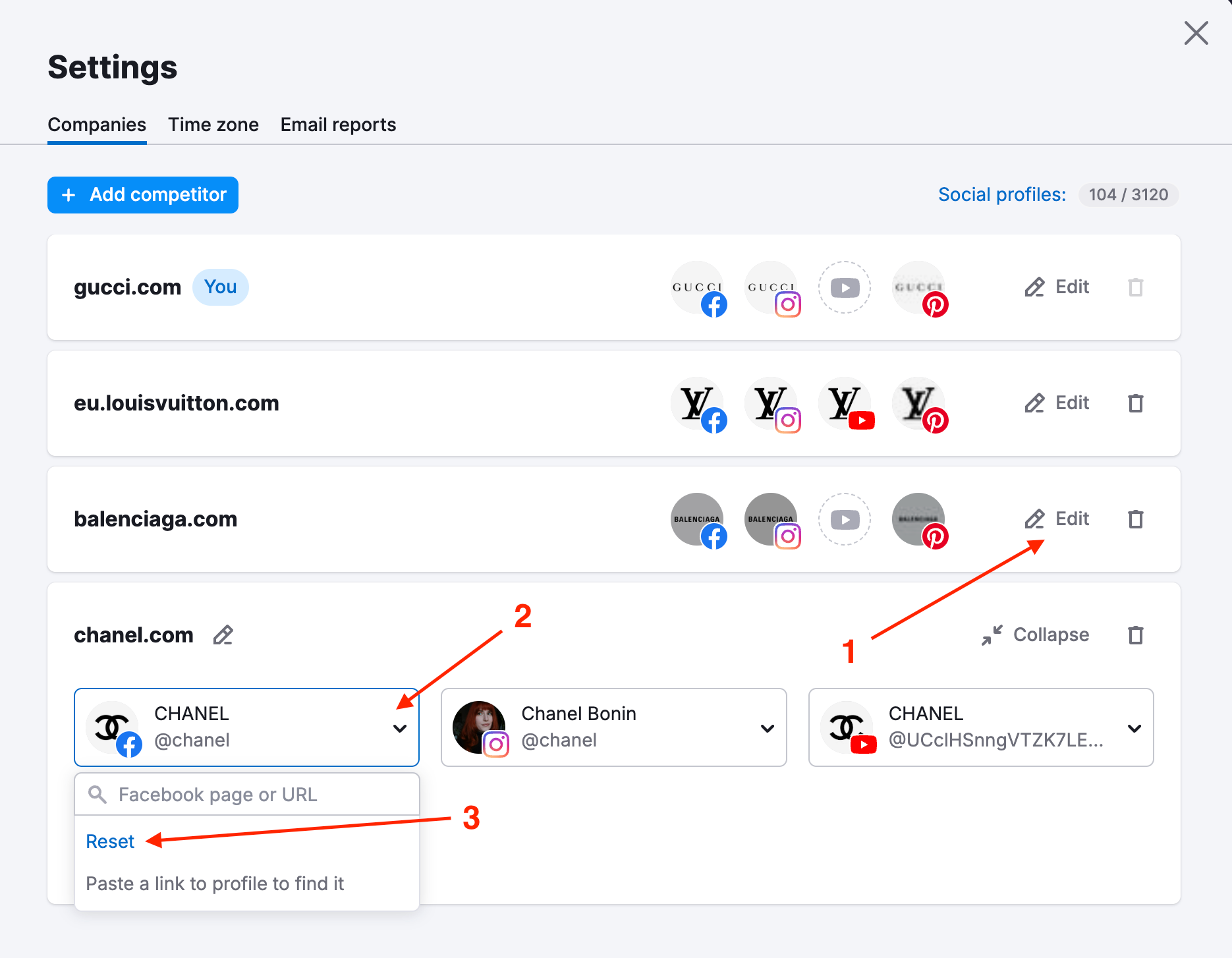
Task: Open Balenciaga's Instagram profile icon
Action: click(x=772, y=520)
